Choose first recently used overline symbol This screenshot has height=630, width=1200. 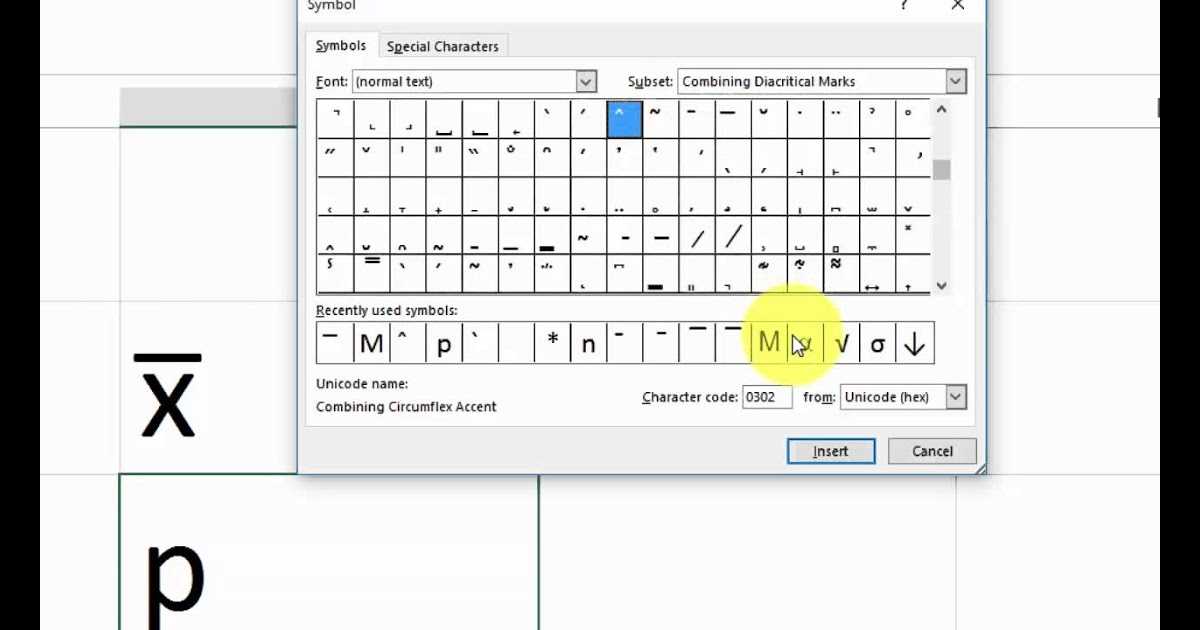pyautogui.click(x=334, y=343)
